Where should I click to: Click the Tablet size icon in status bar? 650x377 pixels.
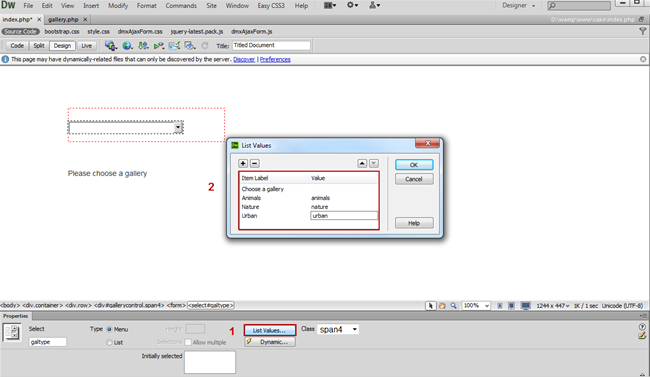[512, 306]
